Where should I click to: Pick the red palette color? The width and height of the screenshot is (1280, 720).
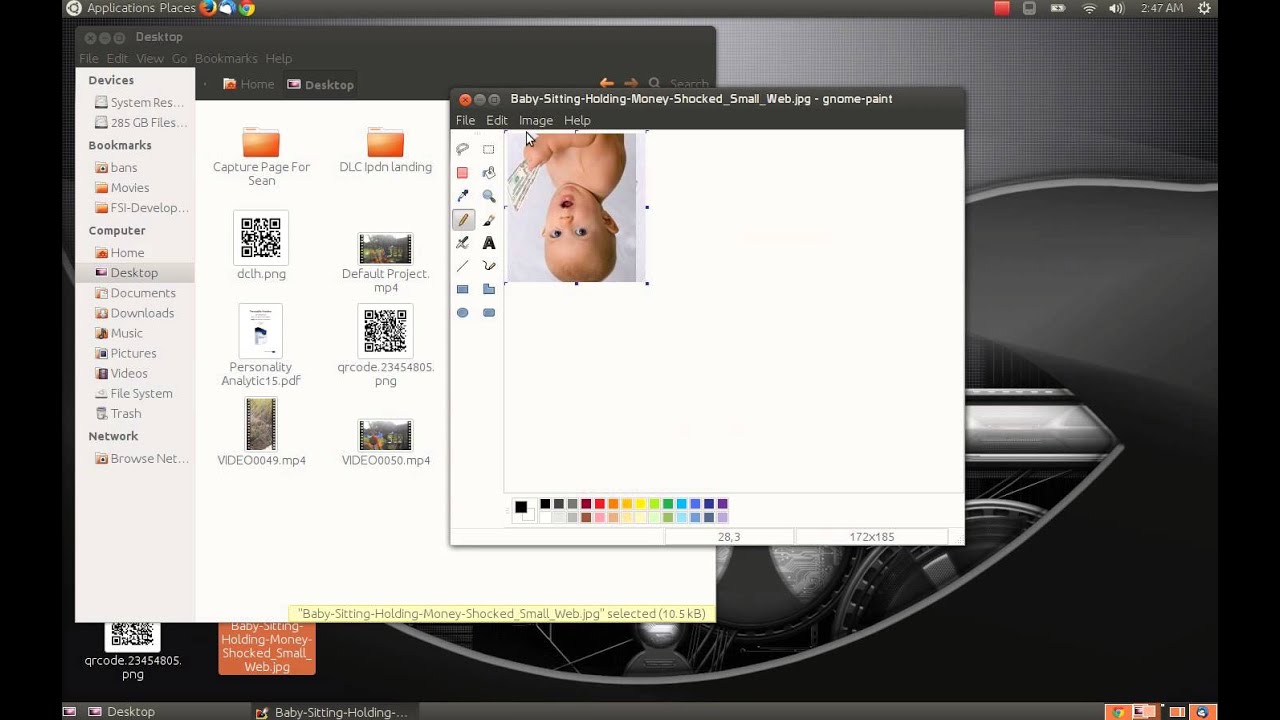click(599, 504)
